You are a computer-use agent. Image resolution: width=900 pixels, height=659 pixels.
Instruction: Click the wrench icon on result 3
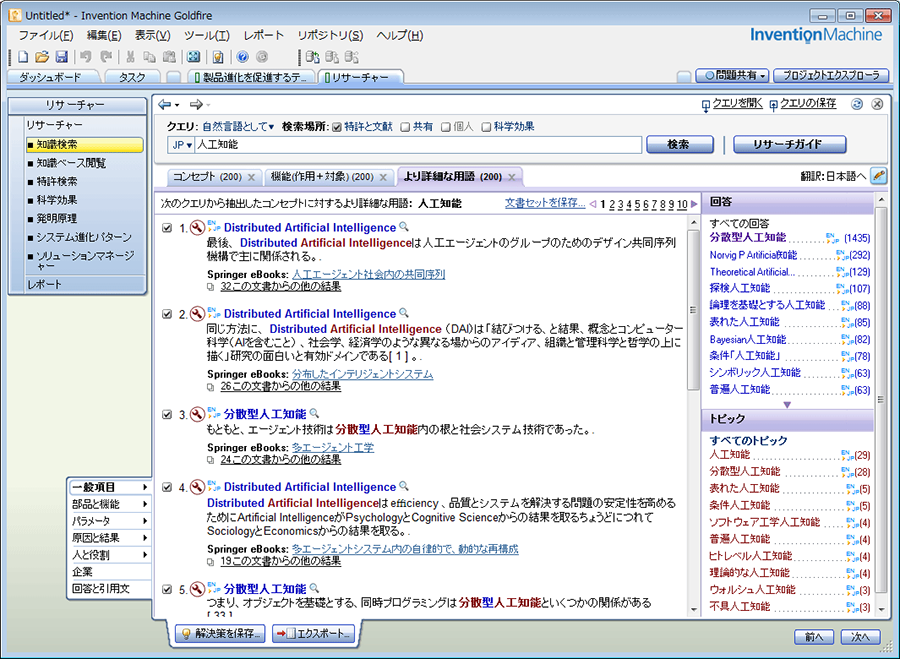point(197,414)
